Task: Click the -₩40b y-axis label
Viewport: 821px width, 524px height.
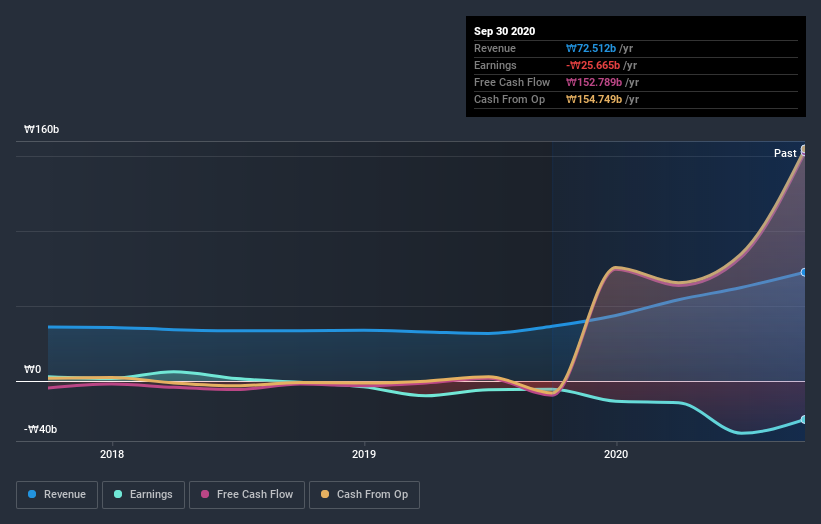Action: click(40, 429)
